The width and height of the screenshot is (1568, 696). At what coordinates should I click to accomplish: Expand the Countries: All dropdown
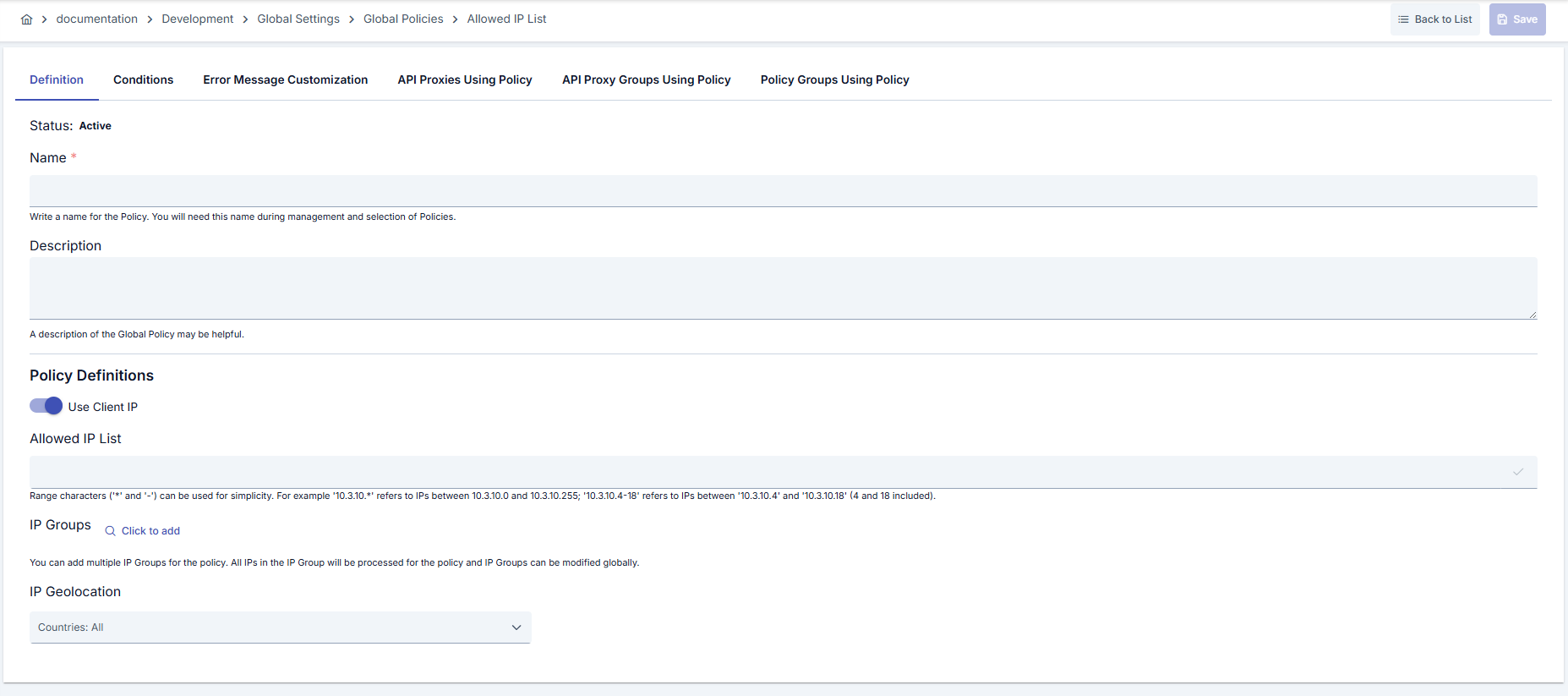click(x=279, y=627)
